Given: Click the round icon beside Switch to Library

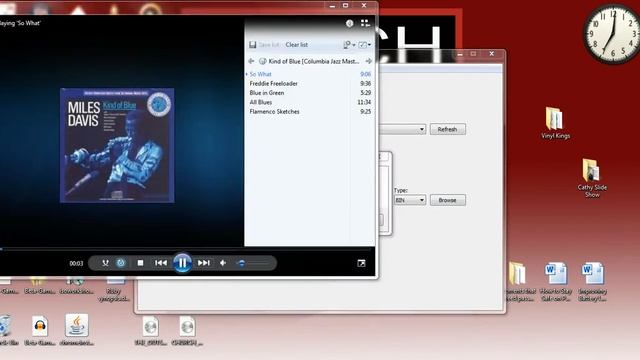Looking at the screenshot, I should pos(349,23).
